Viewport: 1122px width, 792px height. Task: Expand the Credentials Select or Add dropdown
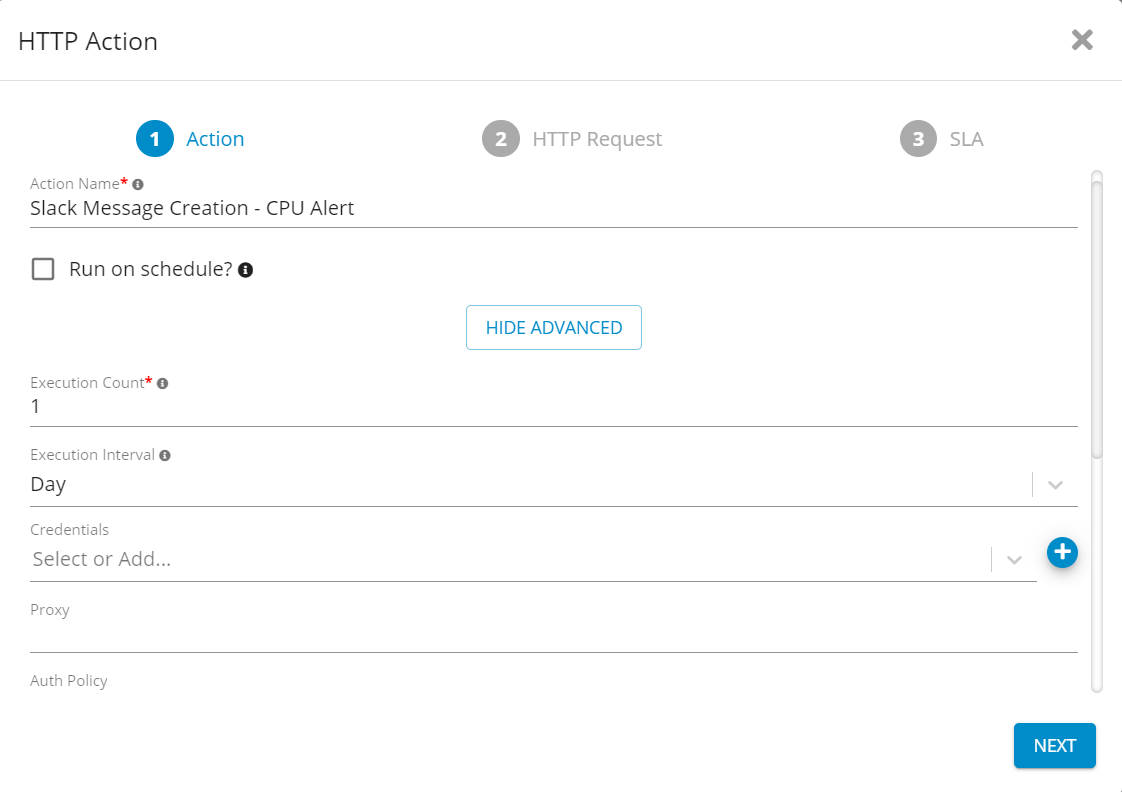click(x=1014, y=560)
